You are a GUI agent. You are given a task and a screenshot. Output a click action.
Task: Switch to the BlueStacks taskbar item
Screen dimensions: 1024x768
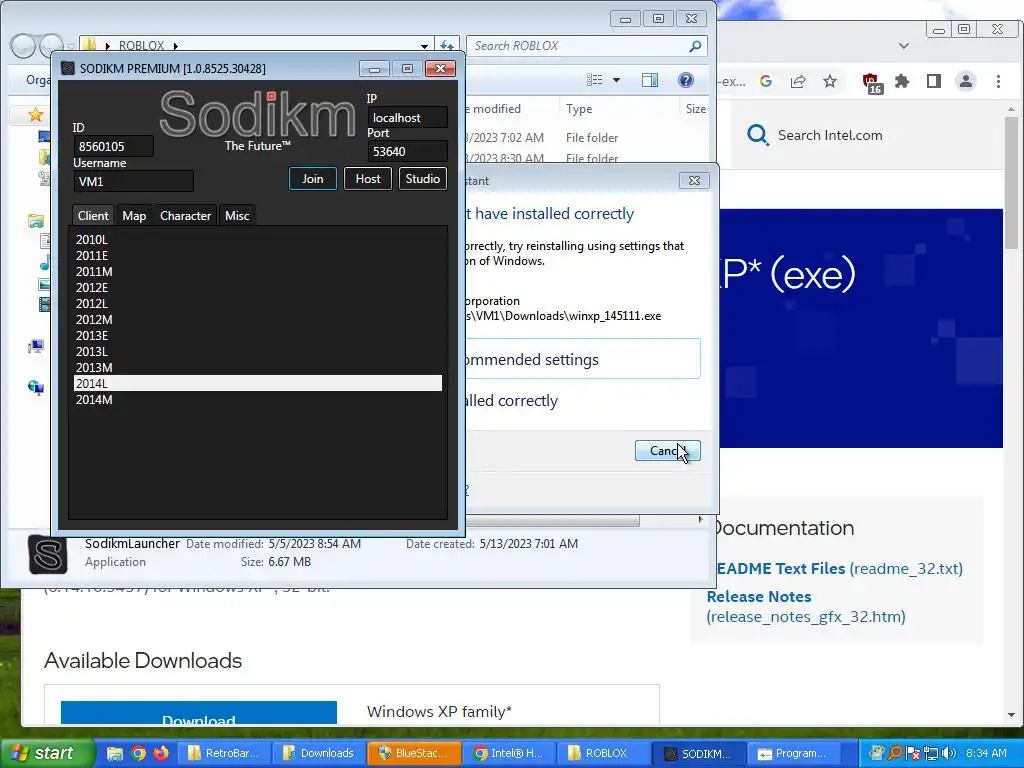coord(413,753)
